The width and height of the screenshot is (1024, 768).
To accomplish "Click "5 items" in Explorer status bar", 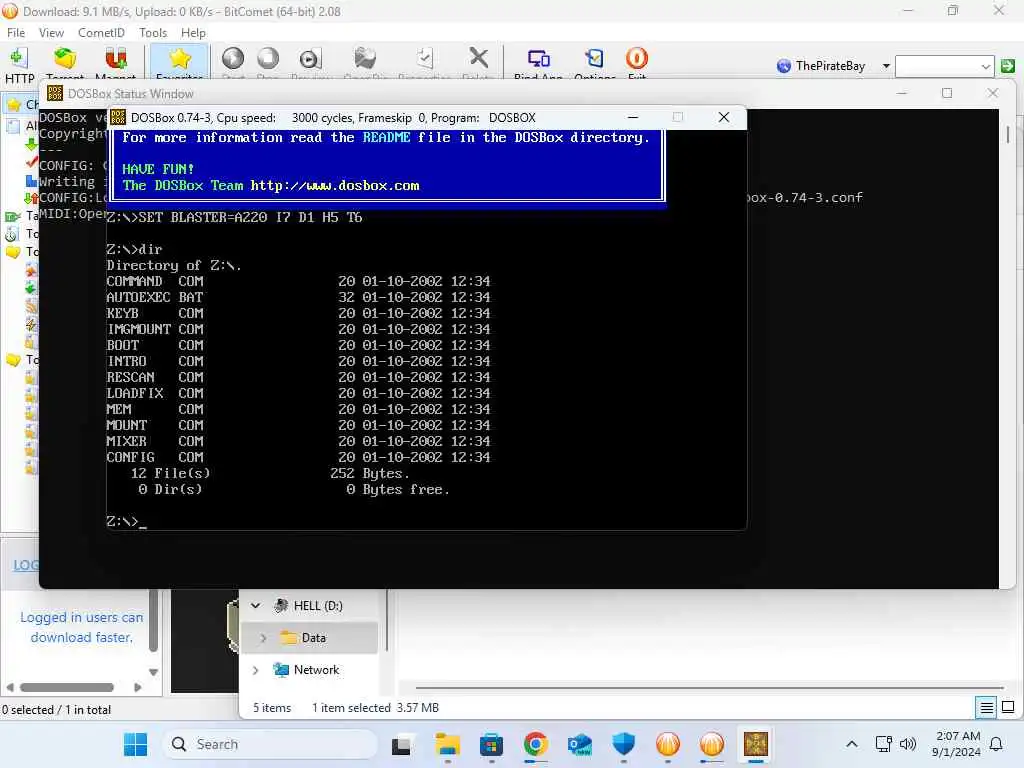I will (272, 707).
